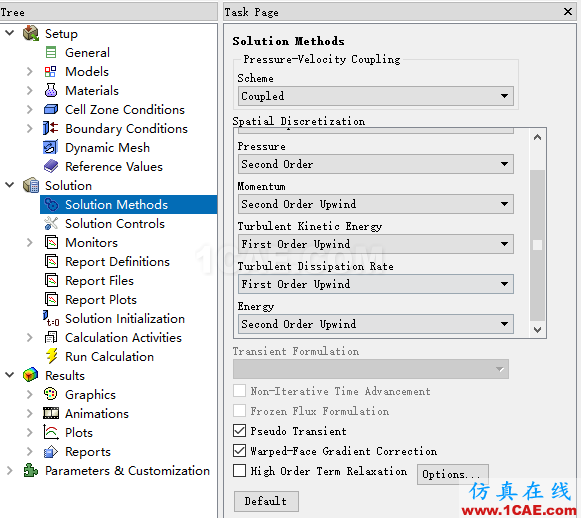Screen dimensions: 581x518
Task: Click the Solution Initialization icon
Action: 51,318
